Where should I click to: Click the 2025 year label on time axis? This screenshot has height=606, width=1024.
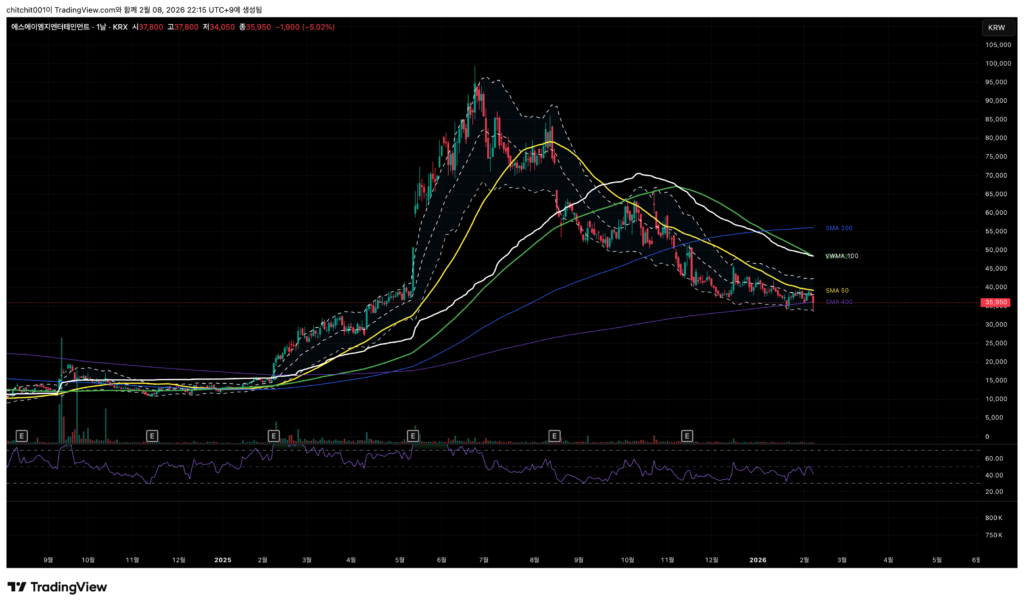click(222, 560)
